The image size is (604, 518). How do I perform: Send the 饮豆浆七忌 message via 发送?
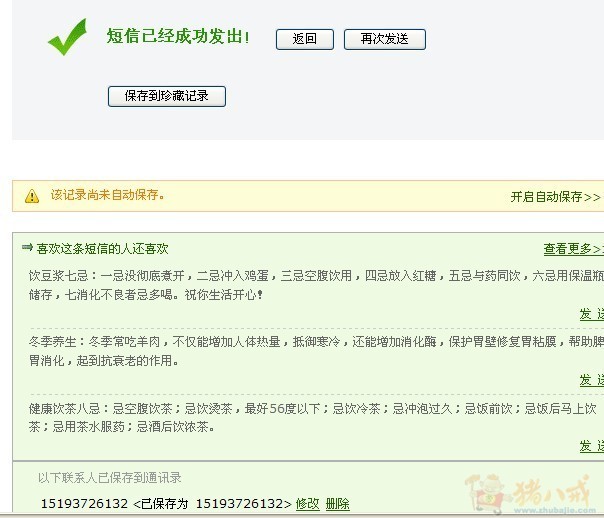pyautogui.click(x=591, y=314)
